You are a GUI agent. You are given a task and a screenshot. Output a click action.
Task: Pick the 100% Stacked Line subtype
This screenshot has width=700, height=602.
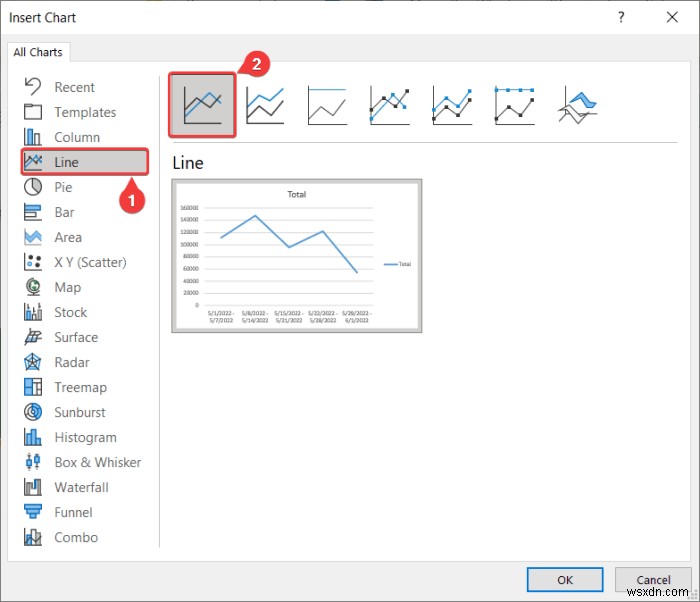tap(327, 105)
